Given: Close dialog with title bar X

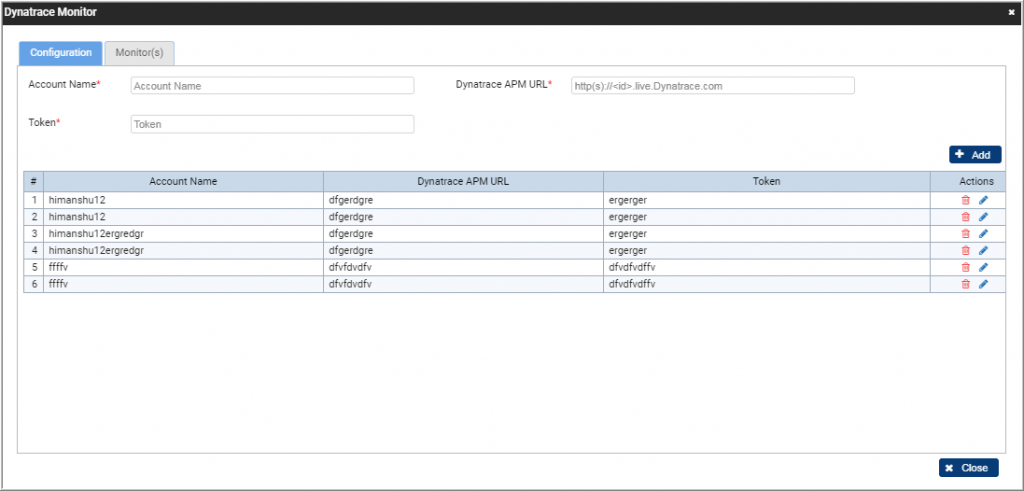Looking at the screenshot, I should tap(1011, 12).
